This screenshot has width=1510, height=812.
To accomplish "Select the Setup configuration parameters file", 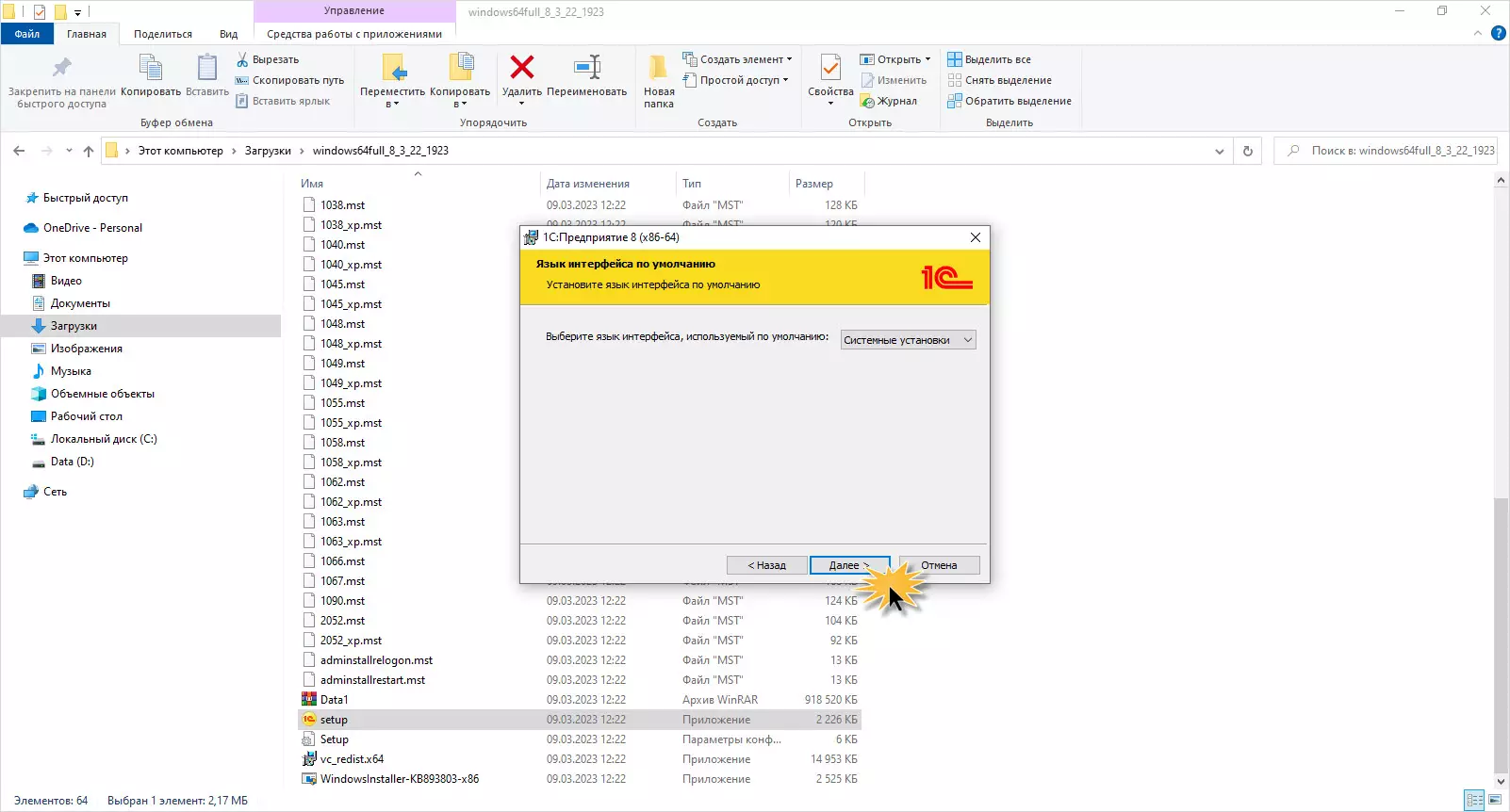I will [579, 739].
